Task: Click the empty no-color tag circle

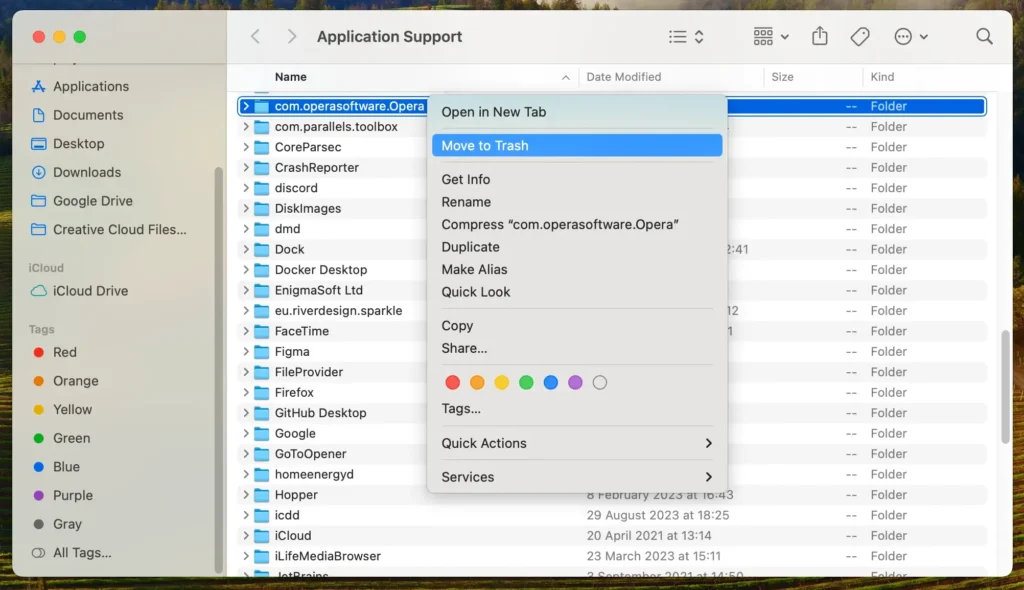Action: [x=600, y=383]
